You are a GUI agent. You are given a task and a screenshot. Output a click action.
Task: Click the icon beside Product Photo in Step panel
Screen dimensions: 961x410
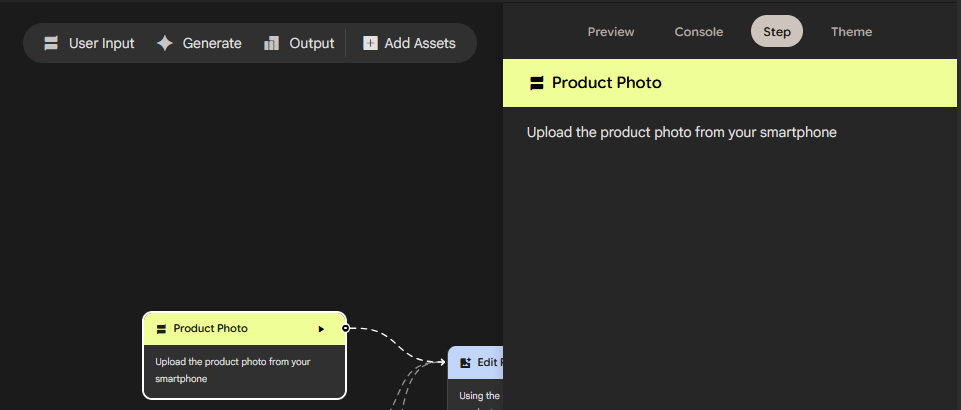pyautogui.click(x=537, y=83)
